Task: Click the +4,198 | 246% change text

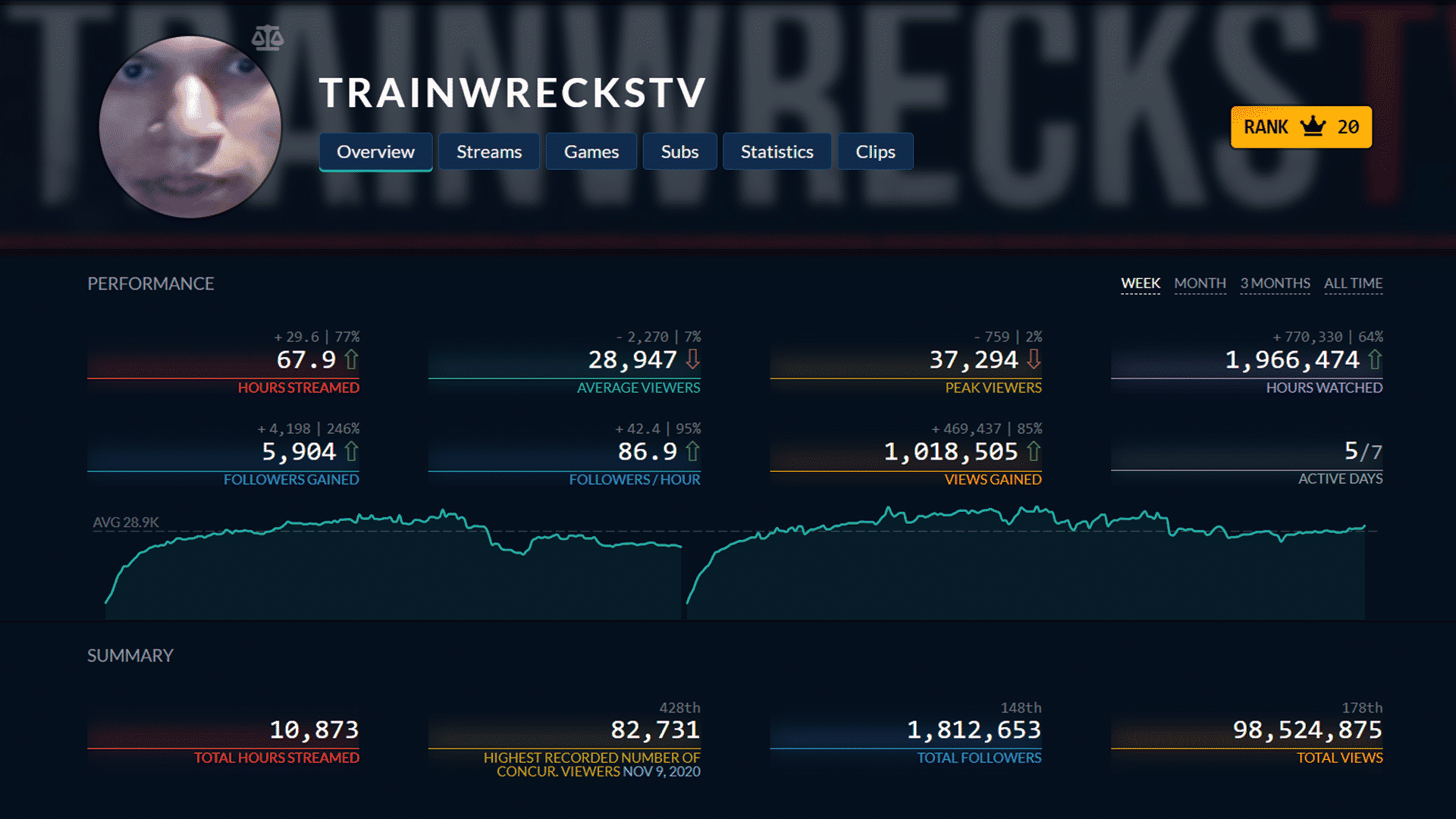Action: click(309, 428)
